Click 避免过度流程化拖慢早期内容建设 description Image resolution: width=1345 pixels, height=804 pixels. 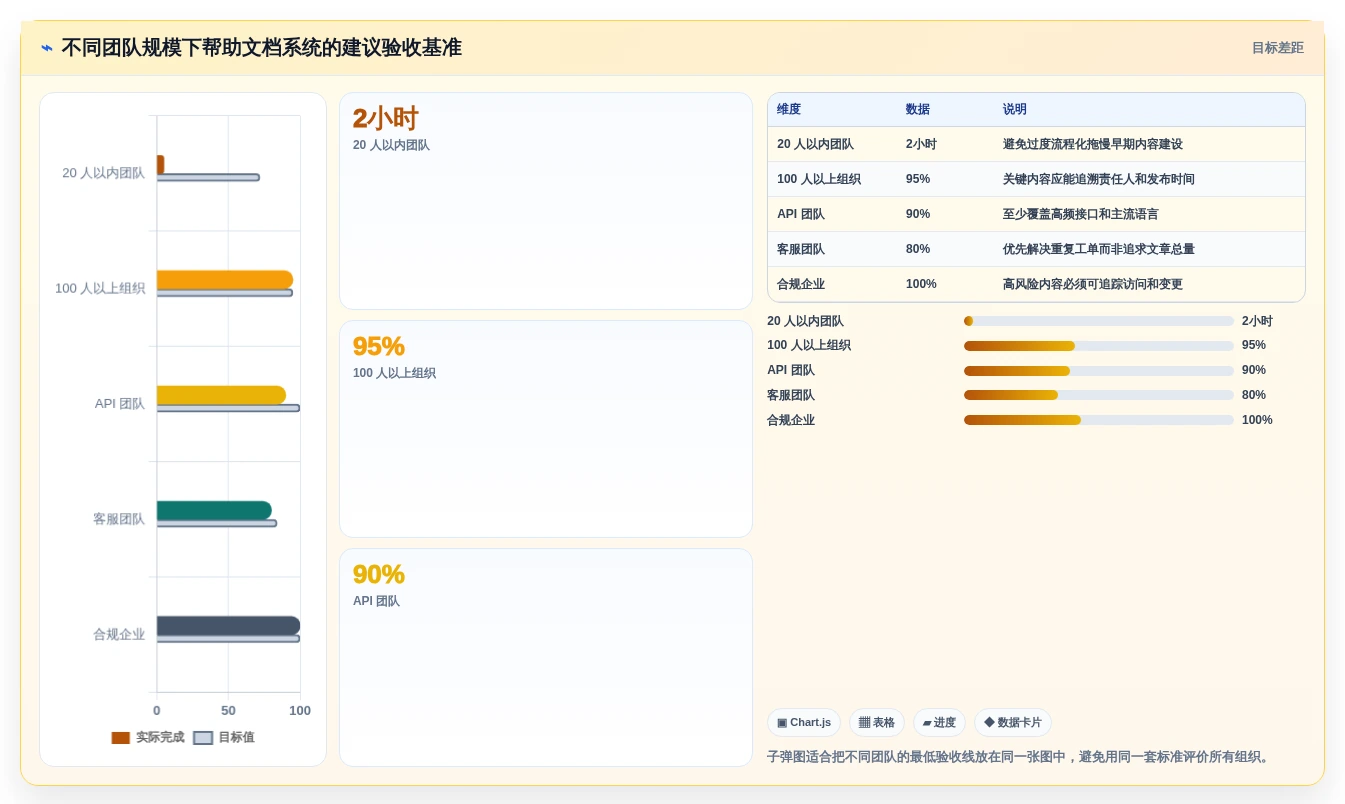pos(1093,145)
